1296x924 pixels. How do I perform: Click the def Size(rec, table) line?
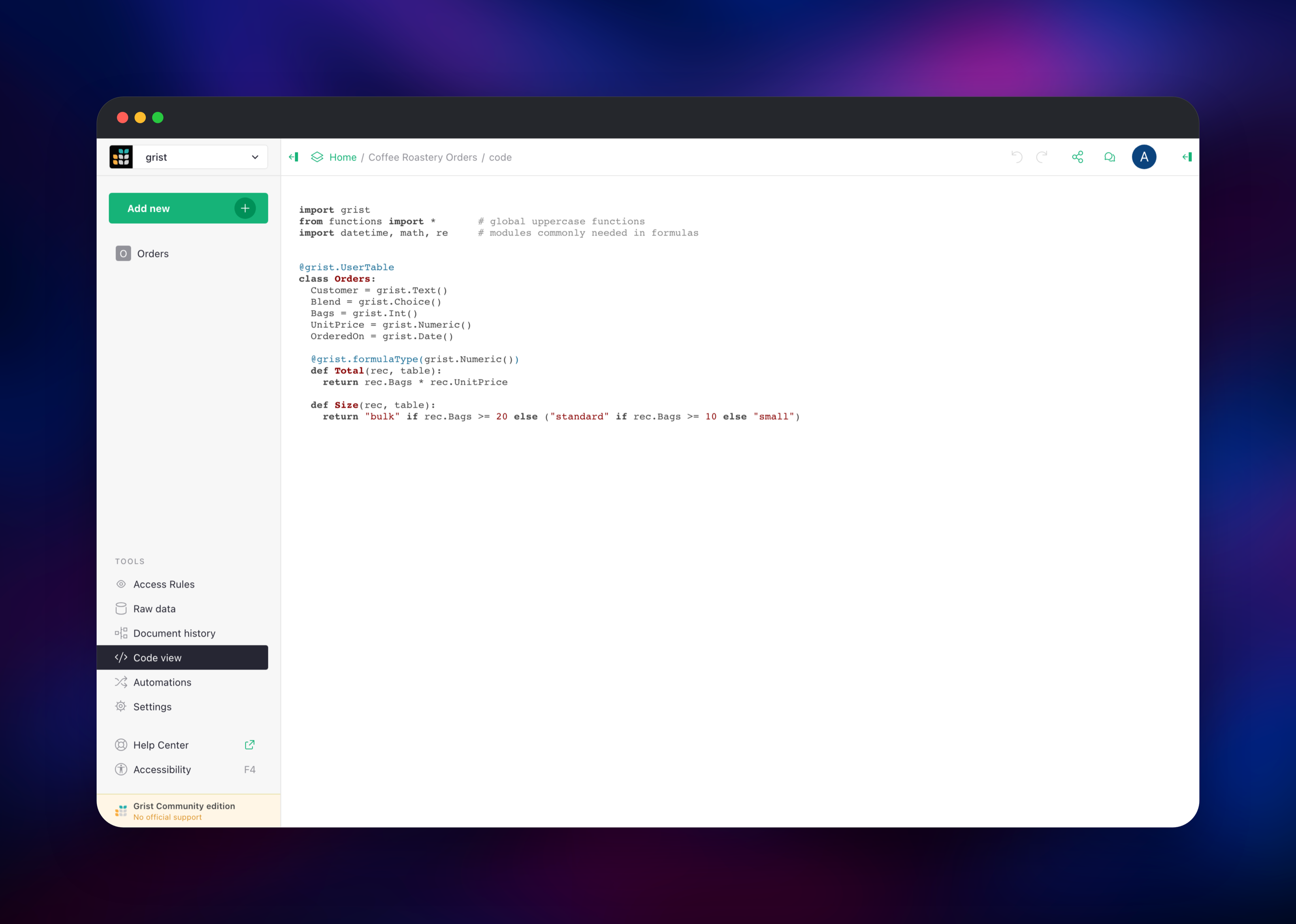pos(373,405)
